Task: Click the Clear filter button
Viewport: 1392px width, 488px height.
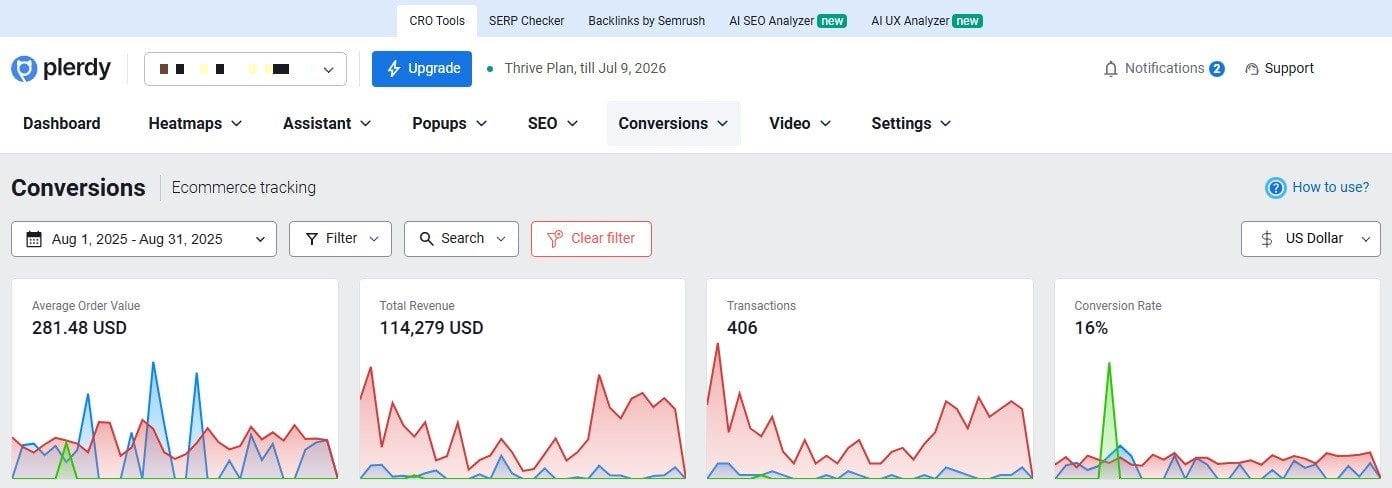Action: point(591,239)
